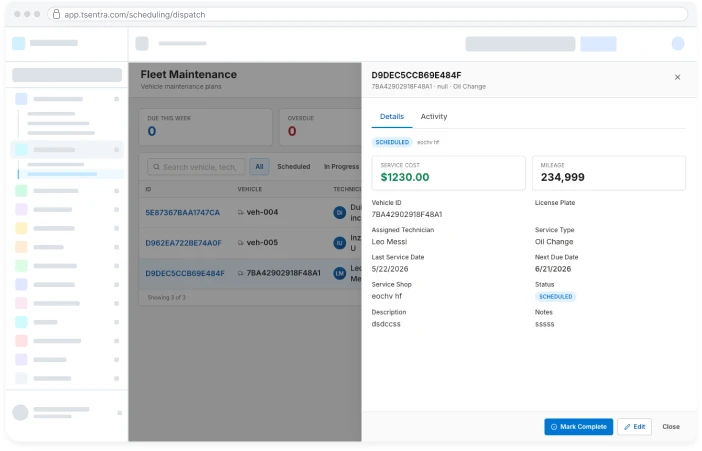
Task: Click vehicle 7BA42902918F48A1 in table row
Action: (x=283, y=273)
